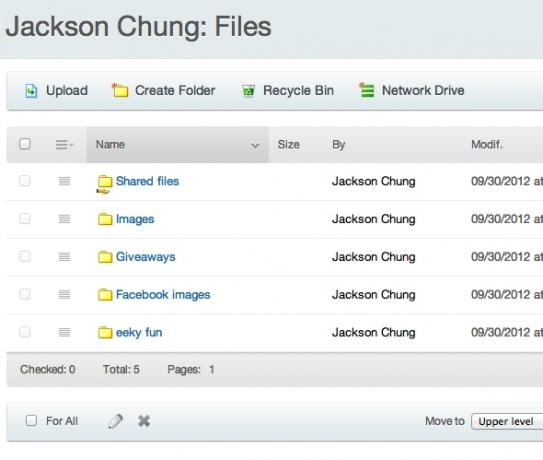Viewport: 543px width, 460px height.
Task: Open the Facebook images folder link
Action: pos(163,295)
